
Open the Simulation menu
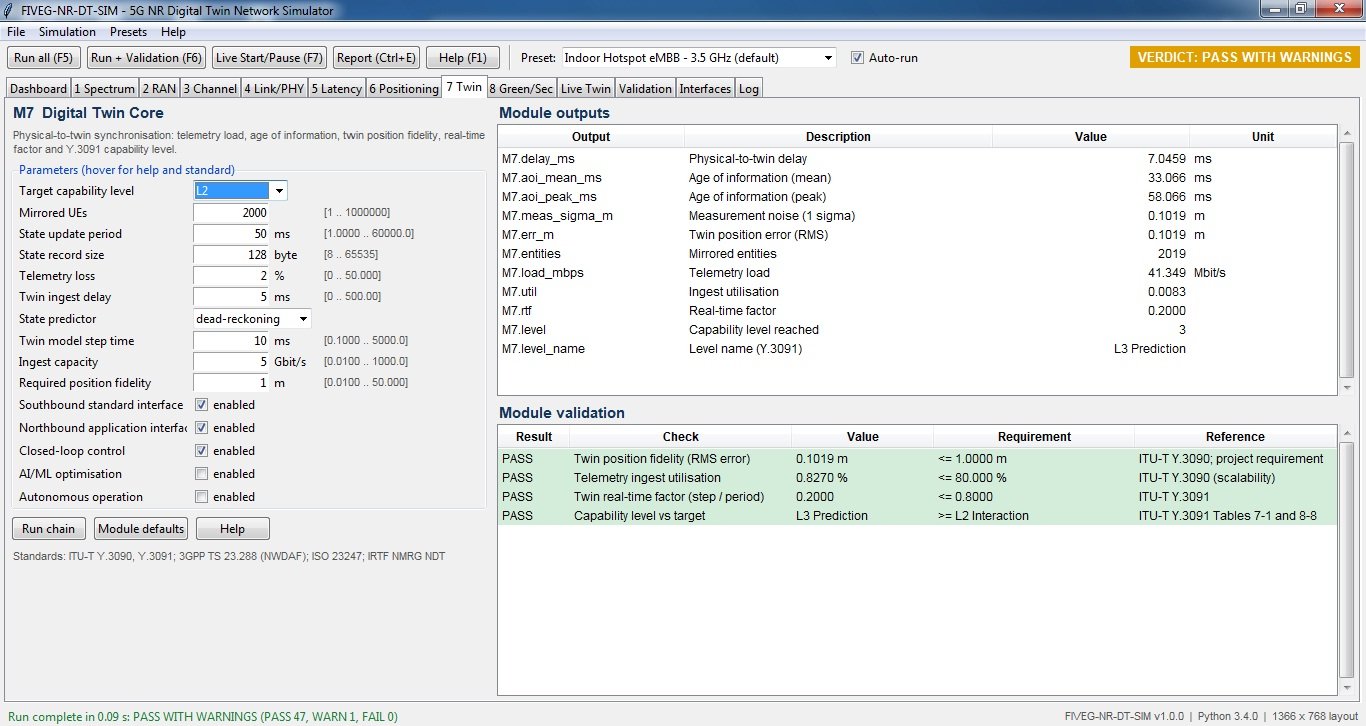pyautogui.click(x=67, y=32)
